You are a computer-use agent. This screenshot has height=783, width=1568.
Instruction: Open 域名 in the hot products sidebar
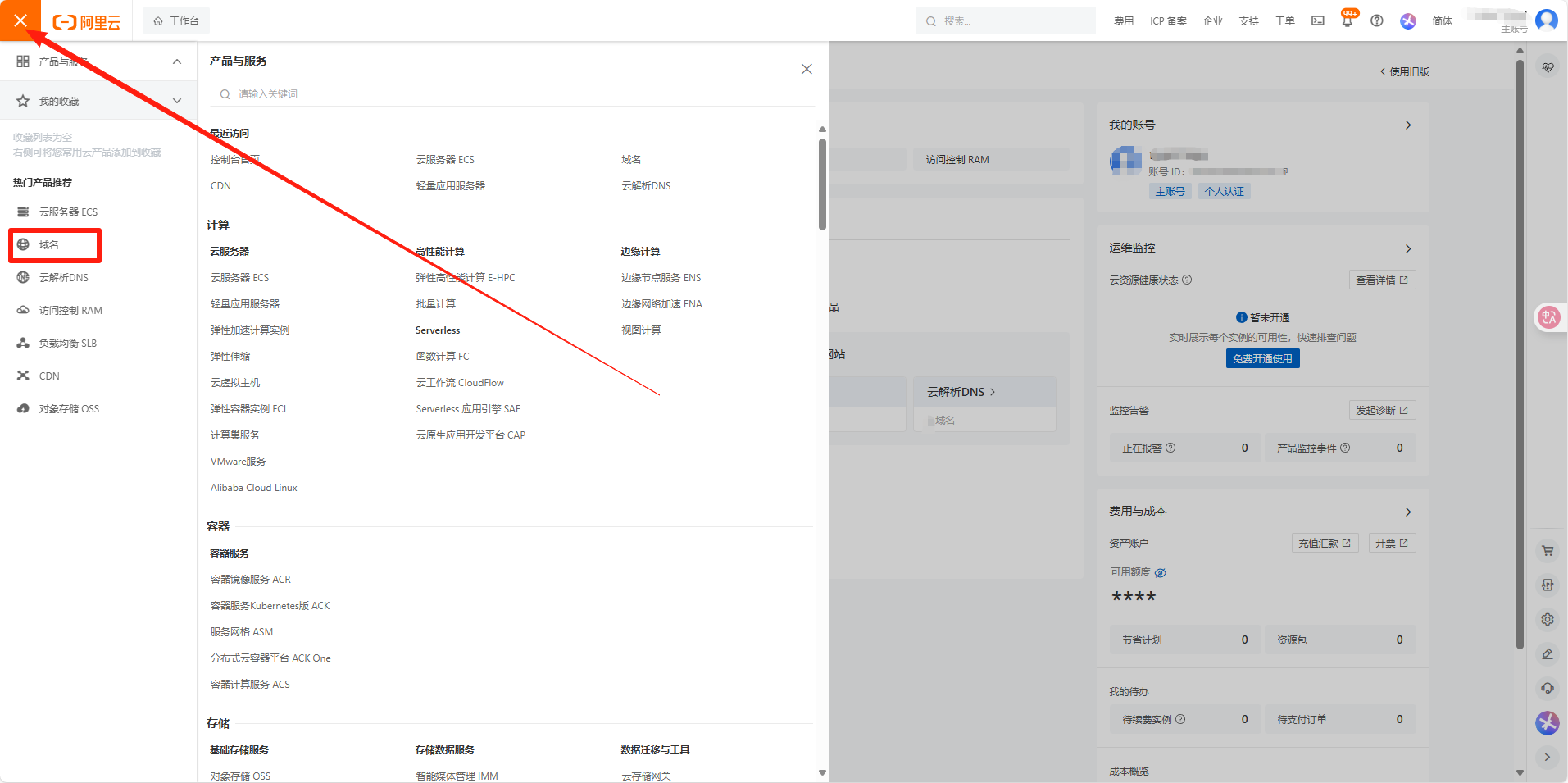click(x=49, y=245)
